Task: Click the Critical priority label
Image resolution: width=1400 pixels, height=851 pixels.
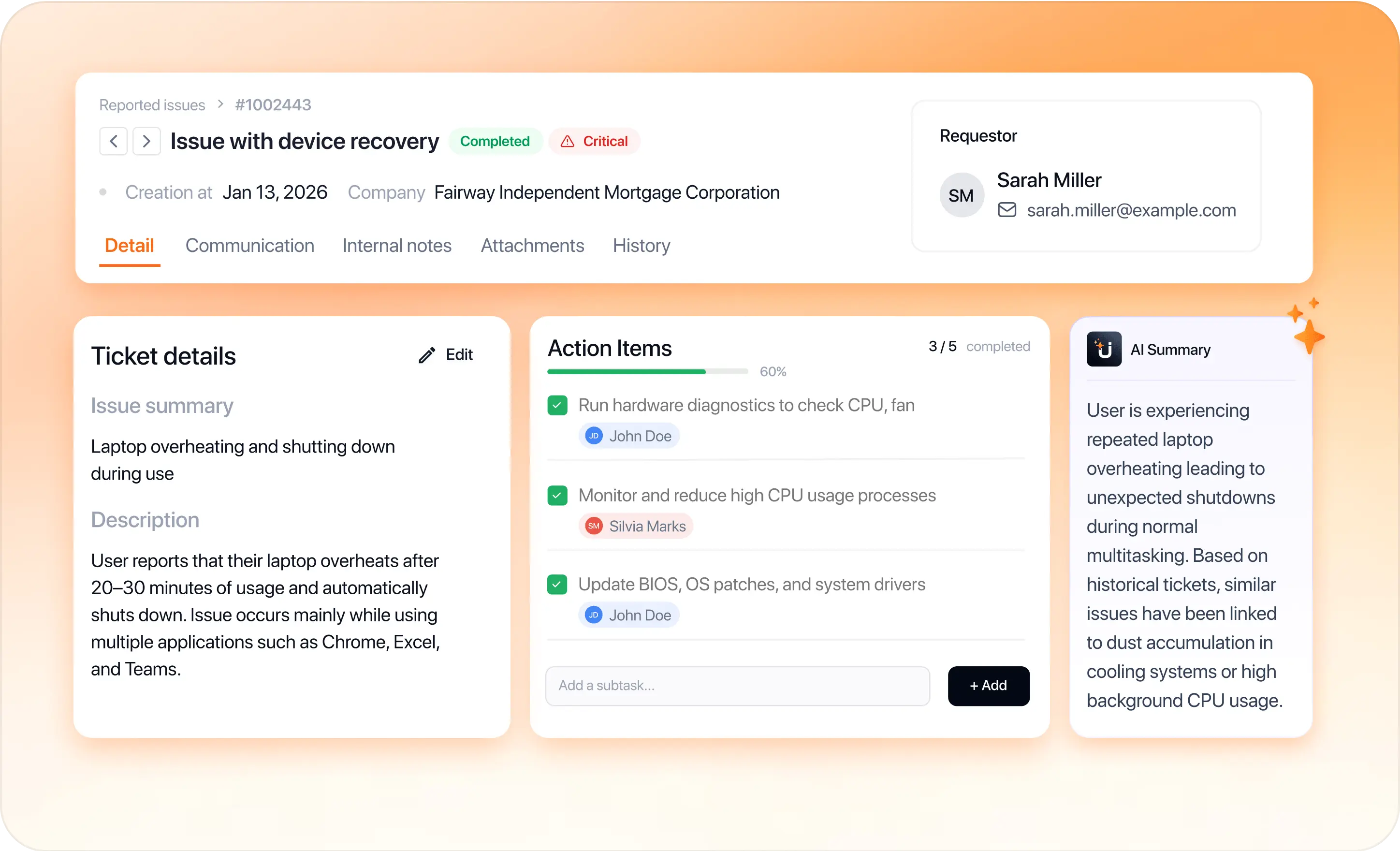Action: (x=605, y=141)
